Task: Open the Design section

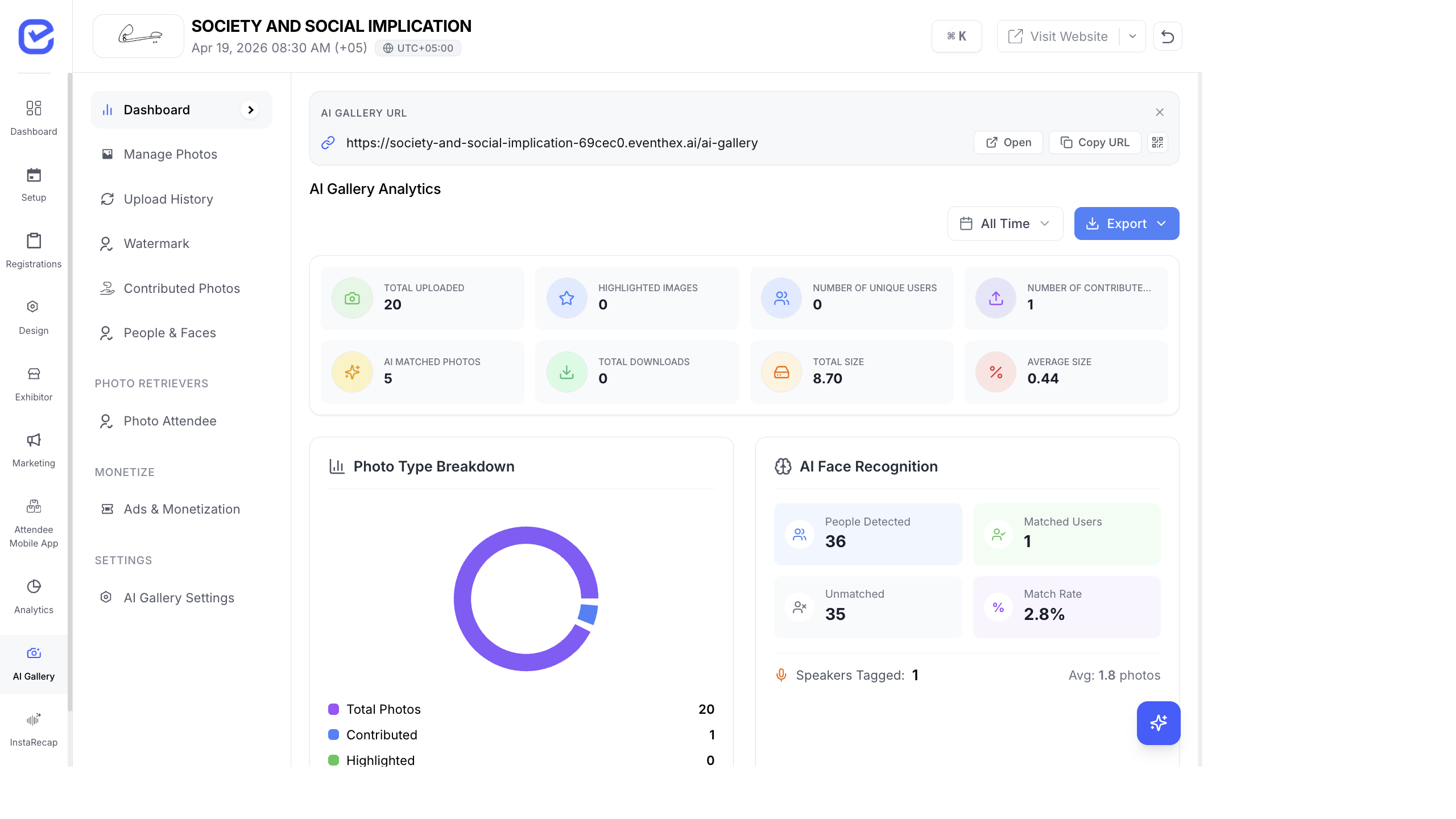Action: (34, 317)
